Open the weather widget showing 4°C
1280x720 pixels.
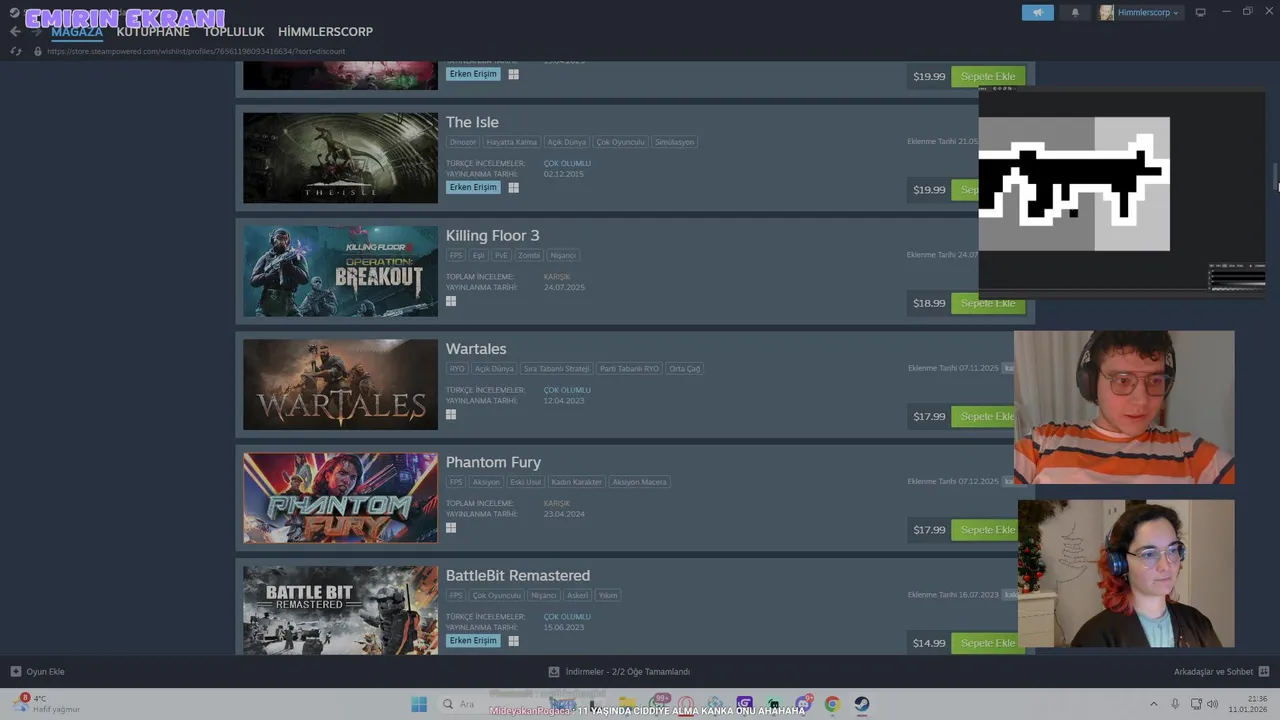pos(47,704)
